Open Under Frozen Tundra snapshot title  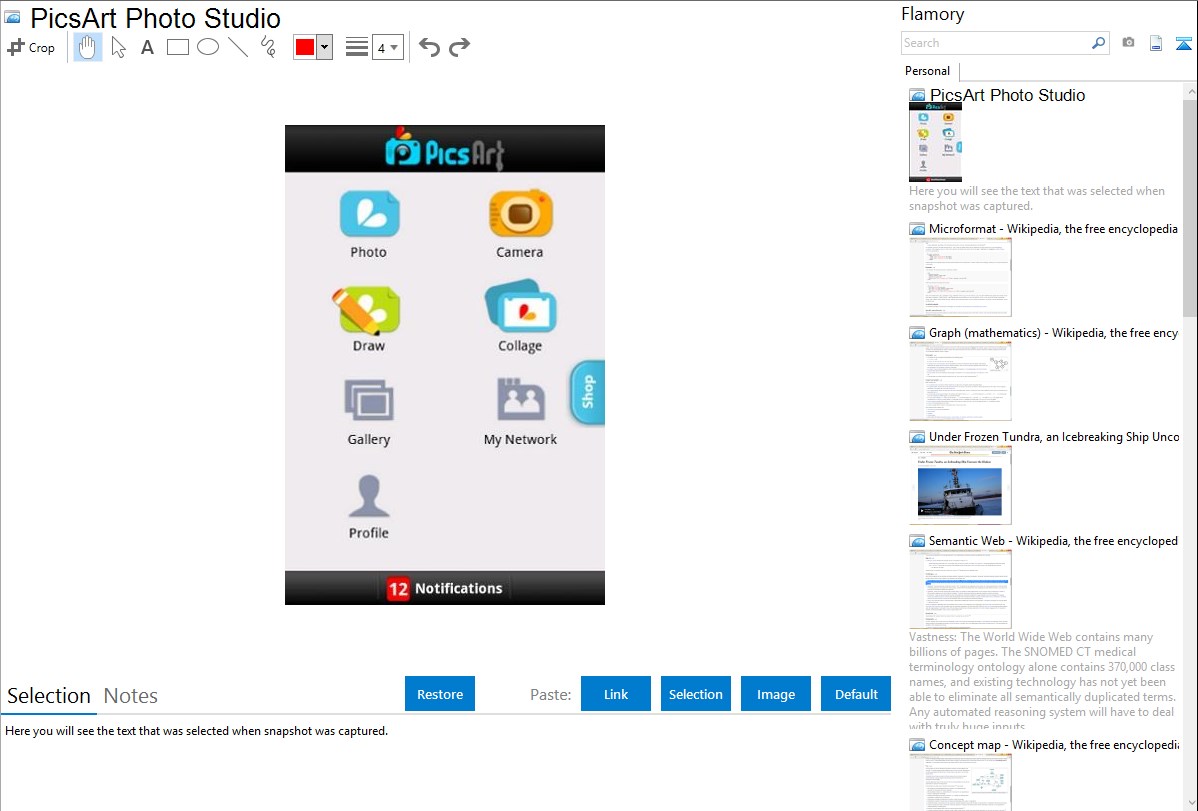pyautogui.click(x=1054, y=436)
